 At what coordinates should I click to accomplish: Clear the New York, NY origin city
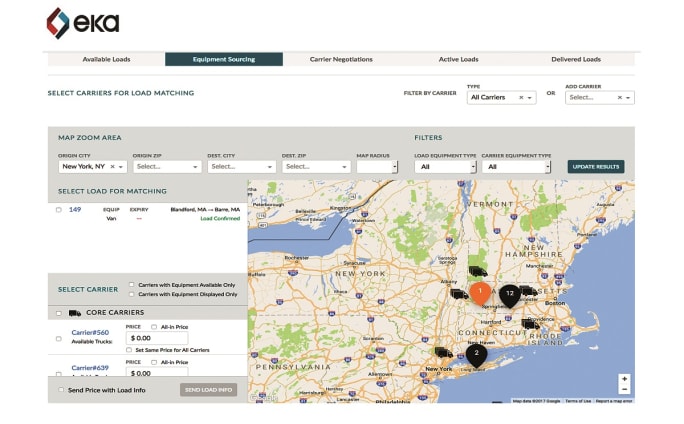[x=112, y=167]
